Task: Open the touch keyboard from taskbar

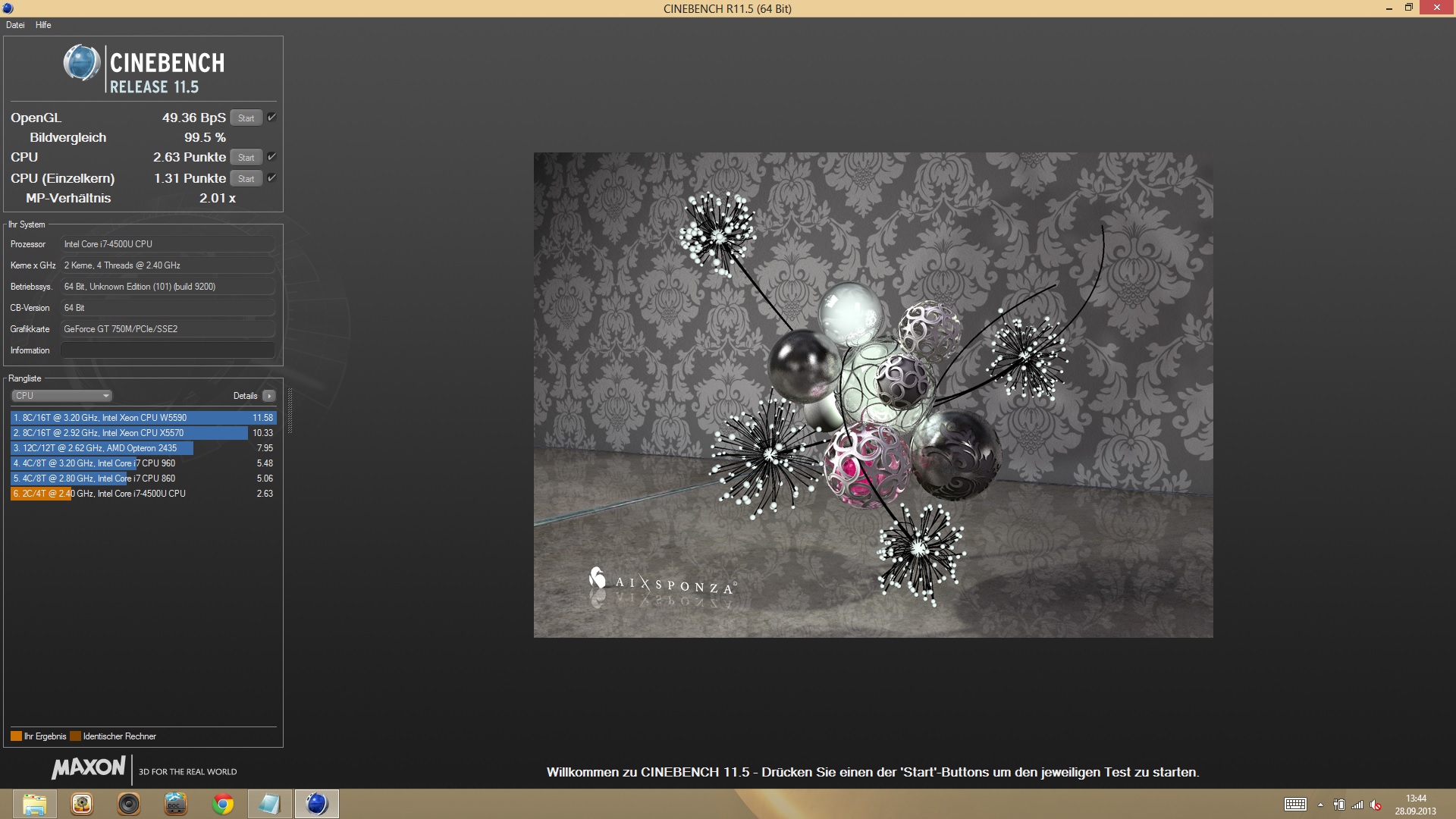Action: tap(1295, 805)
